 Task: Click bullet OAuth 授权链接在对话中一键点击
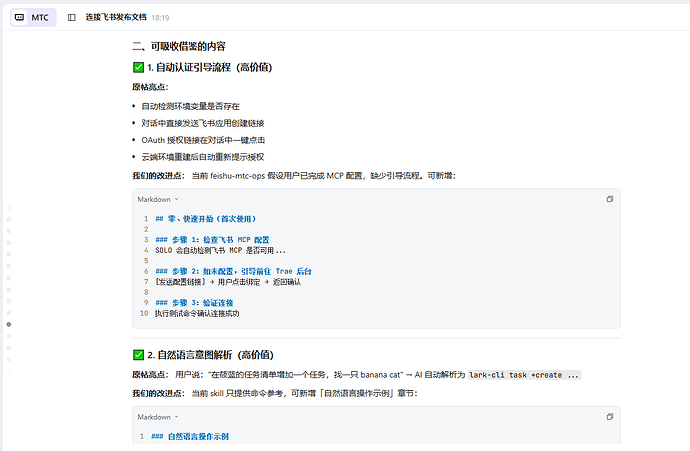[203, 140]
